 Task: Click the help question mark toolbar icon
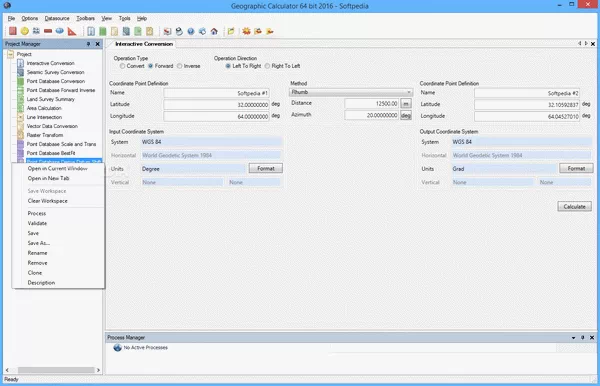[191, 31]
